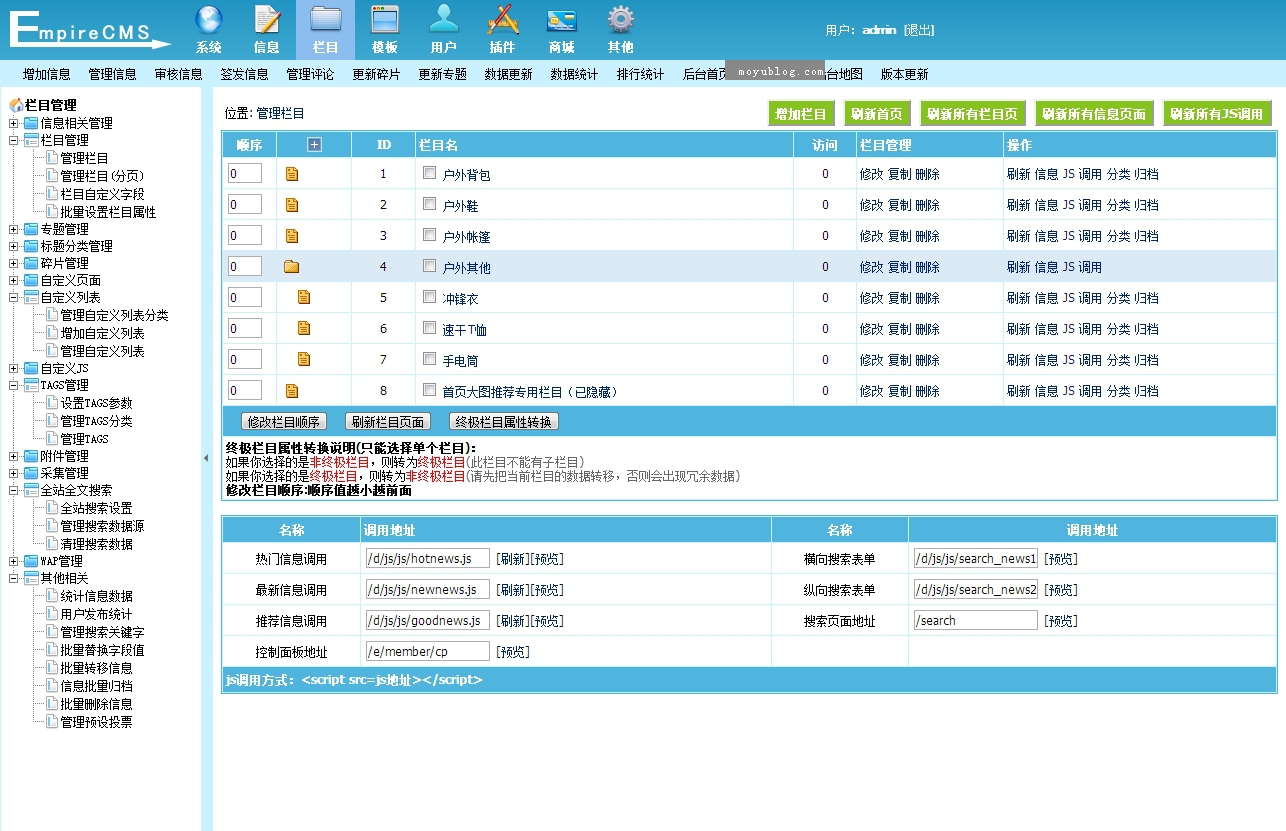Click the document icon for 手电筒 row

(304, 359)
